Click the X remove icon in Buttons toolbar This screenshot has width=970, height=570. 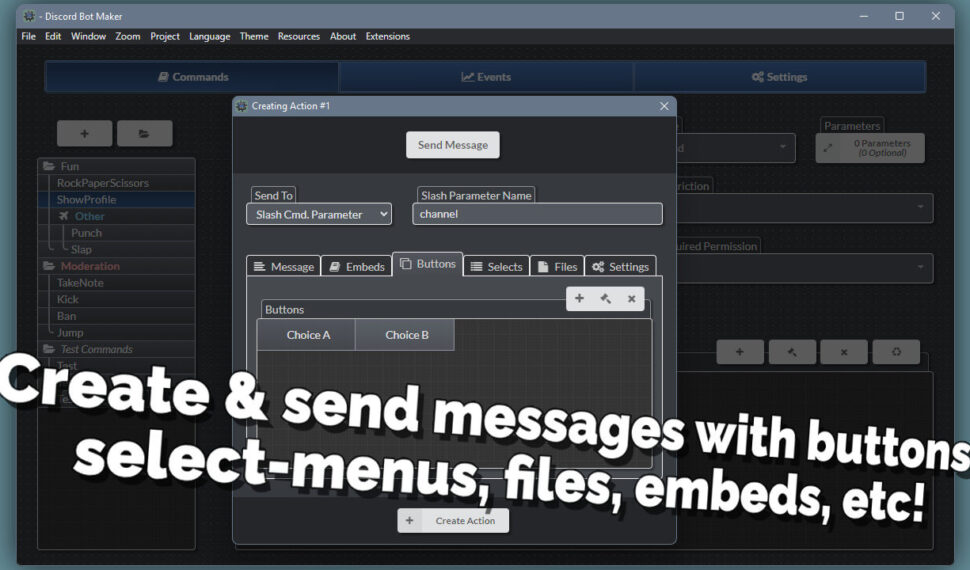(631, 298)
